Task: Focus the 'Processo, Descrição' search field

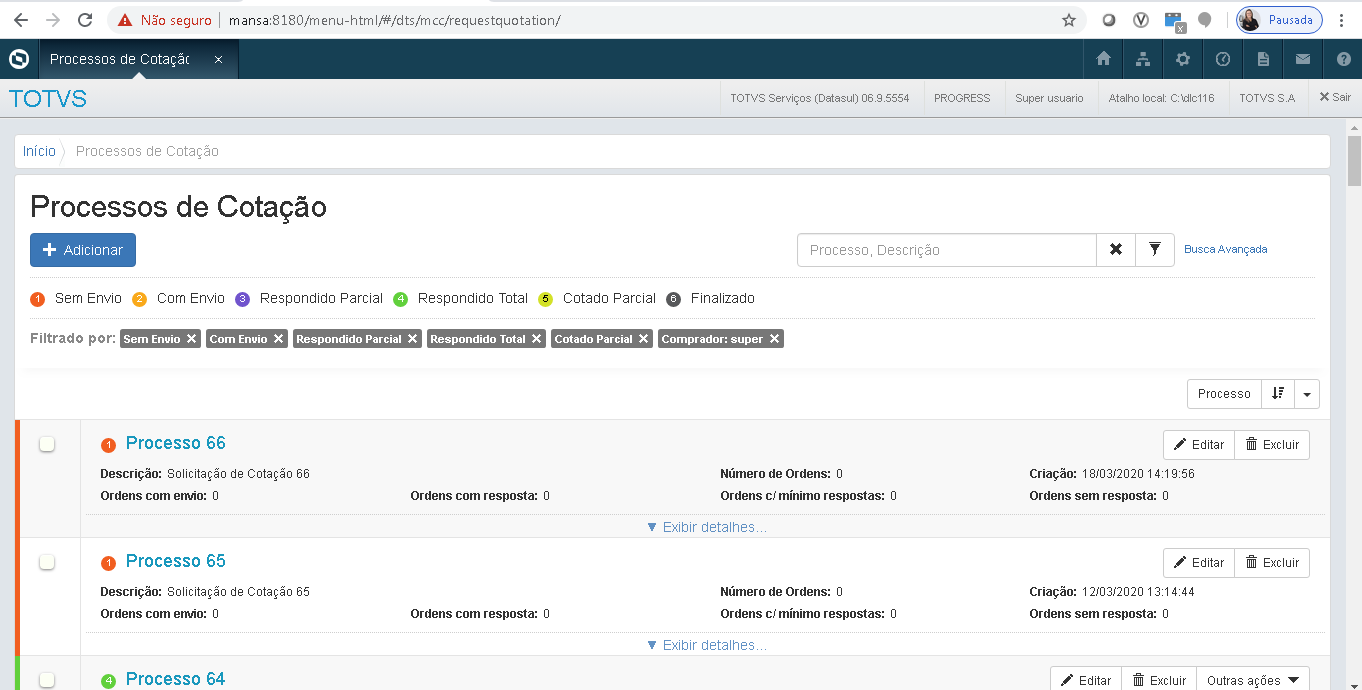Action: pos(947,250)
